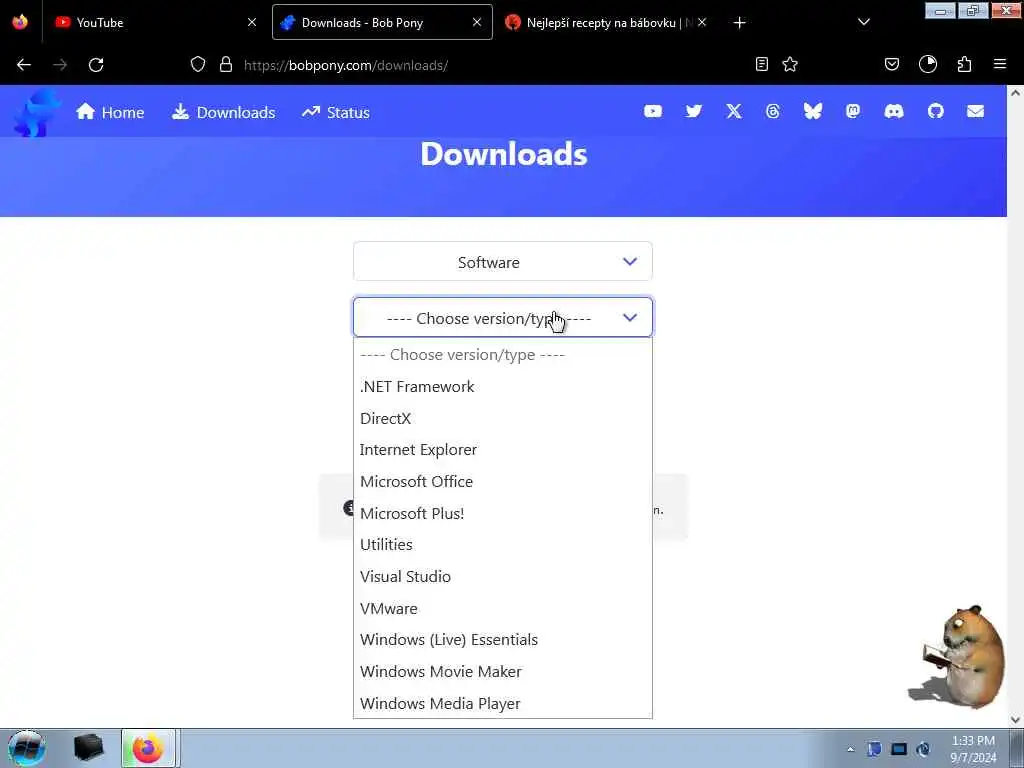This screenshot has height=768, width=1024.
Task: Reload the page with refresh icon
Action: 96,65
